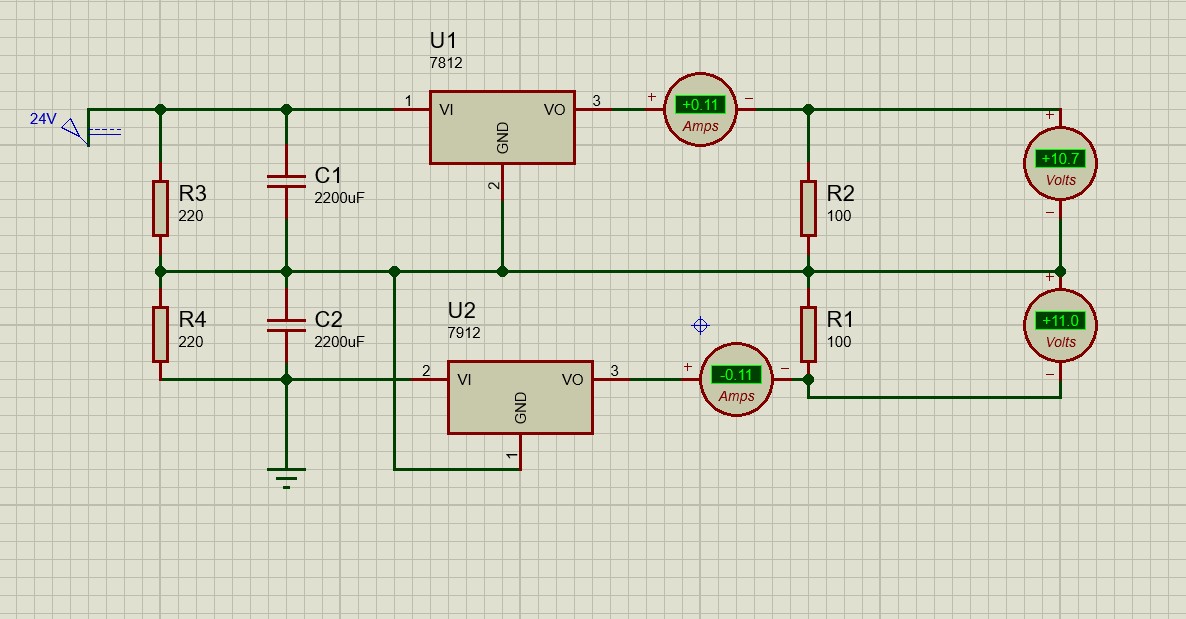Viewport: 1186px width, 619px height.
Task: Click the R3 resistor symbol
Action: [160, 208]
